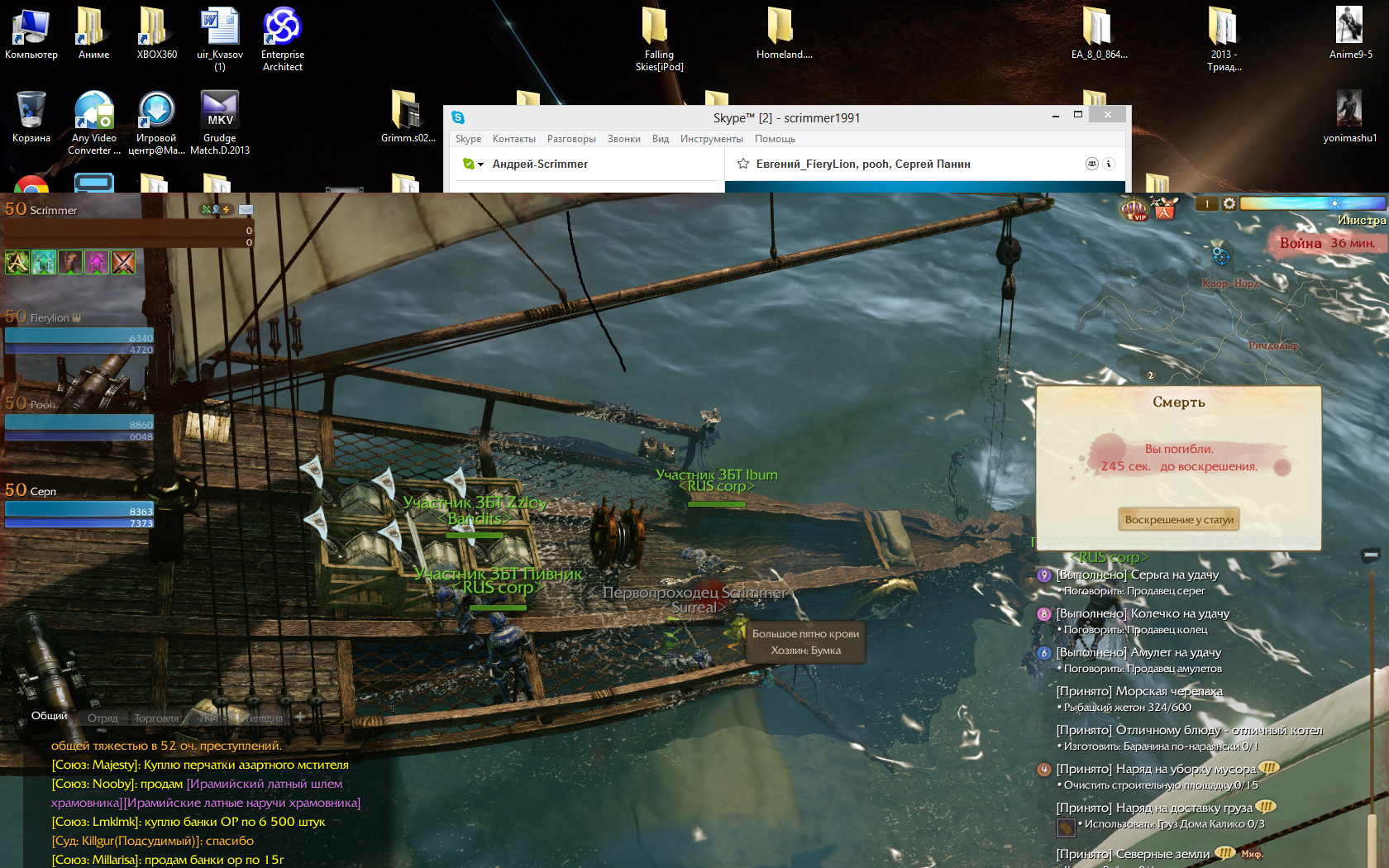Open the Помощь menu in Skype
This screenshot has width=1389, height=868.
(775, 139)
